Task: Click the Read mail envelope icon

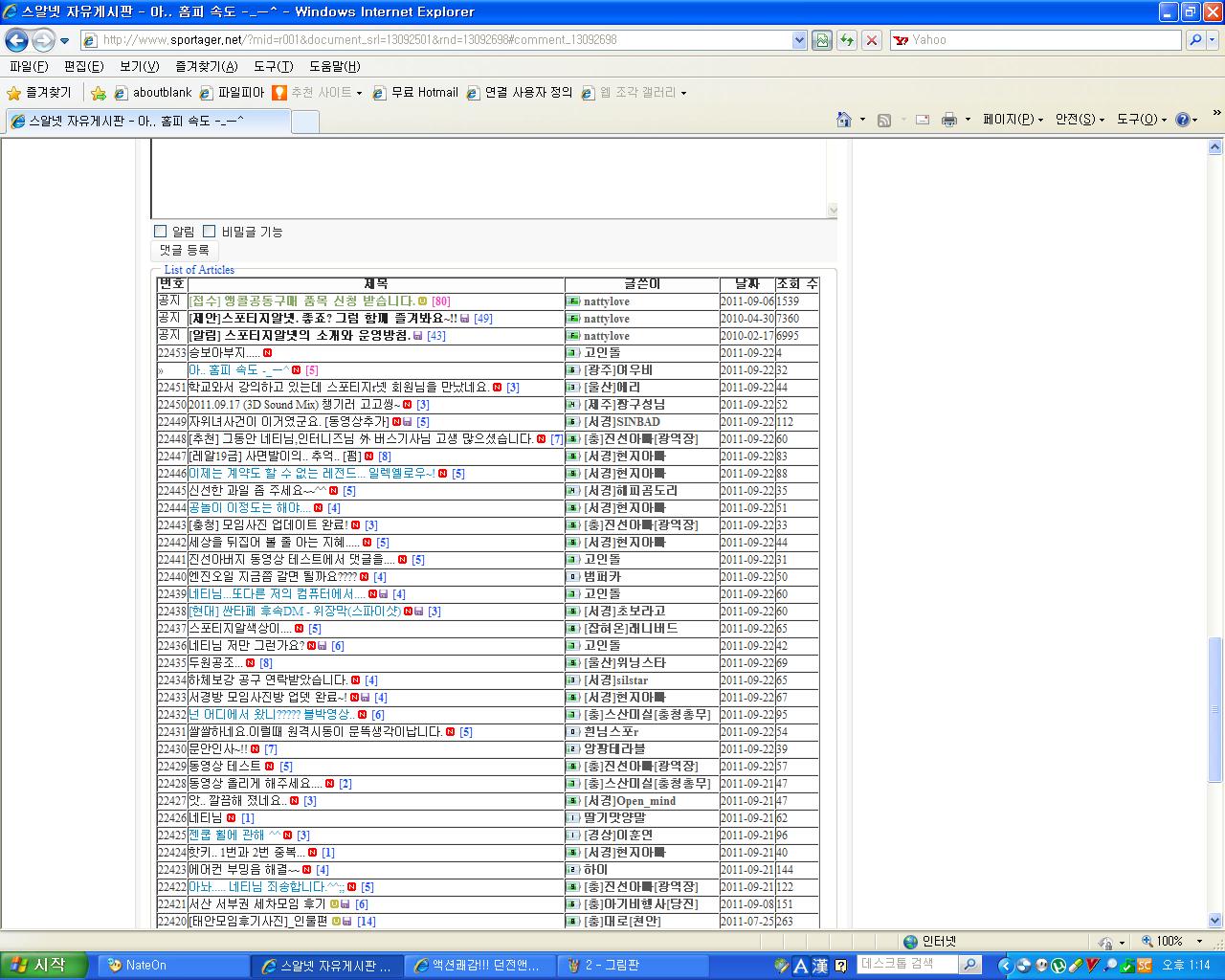Action: [923, 120]
